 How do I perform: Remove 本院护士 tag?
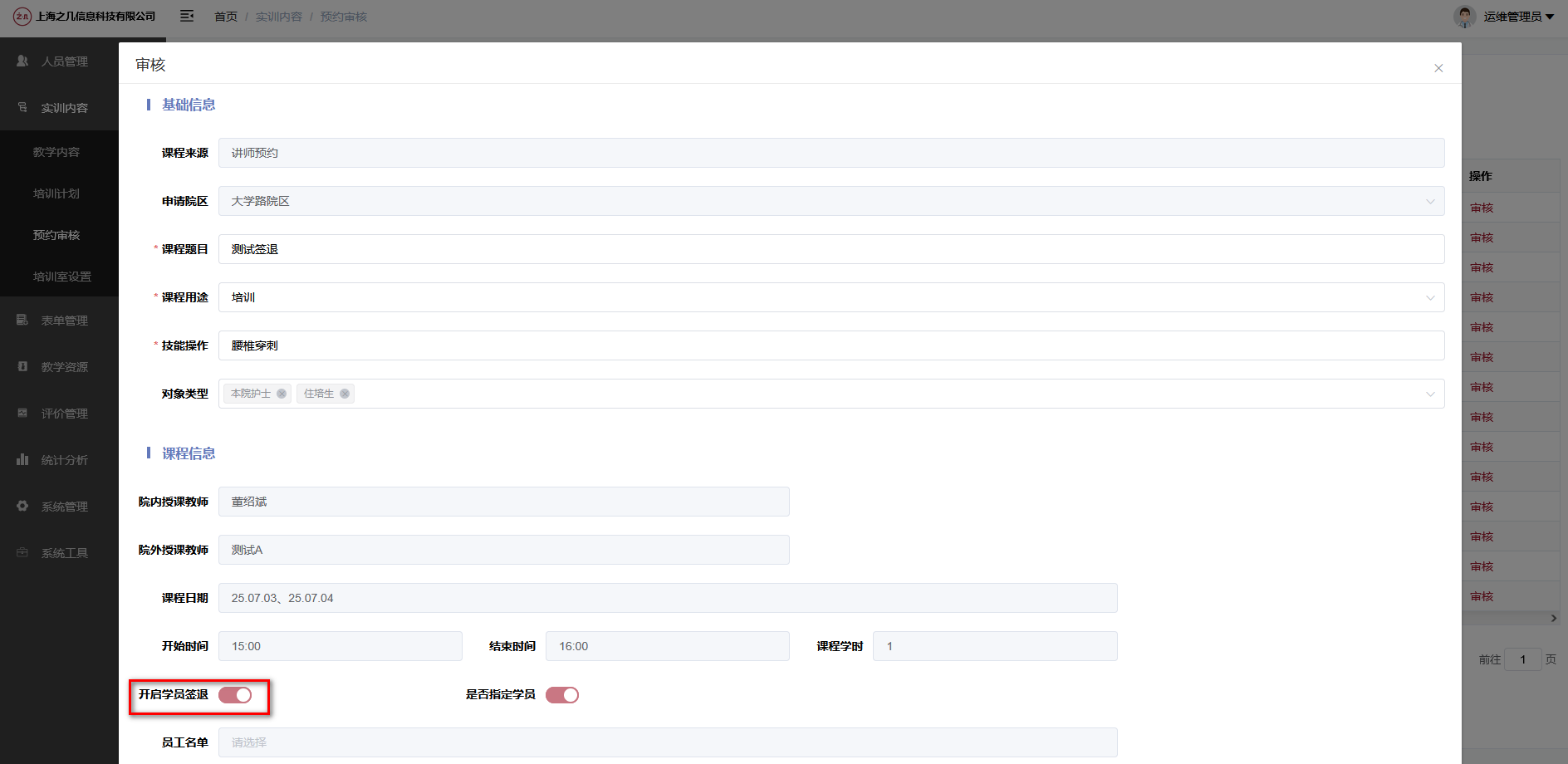282,394
